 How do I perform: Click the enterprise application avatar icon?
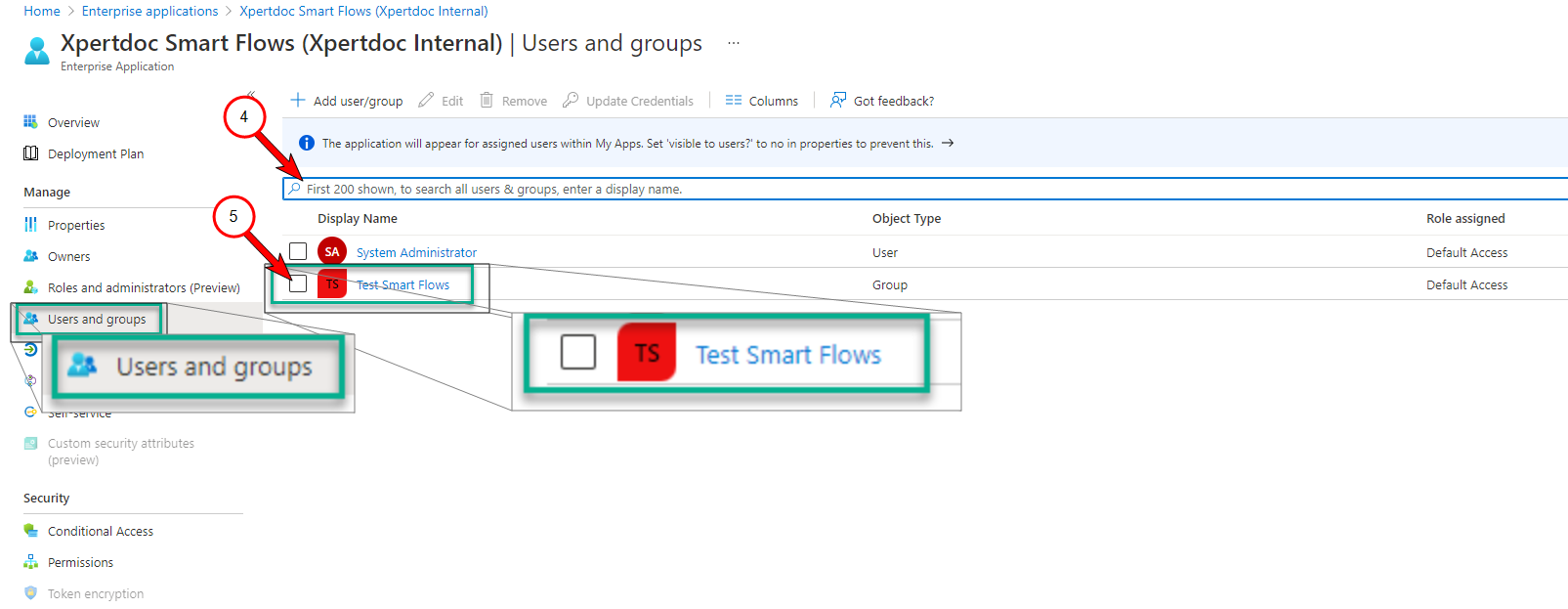tap(37, 50)
